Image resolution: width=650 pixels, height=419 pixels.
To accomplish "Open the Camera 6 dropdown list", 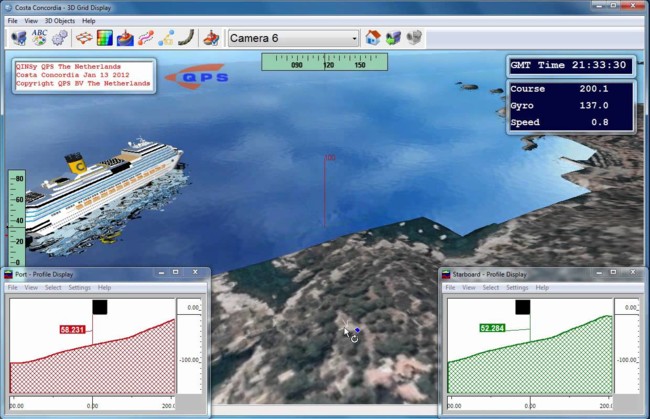I will pos(293,39).
